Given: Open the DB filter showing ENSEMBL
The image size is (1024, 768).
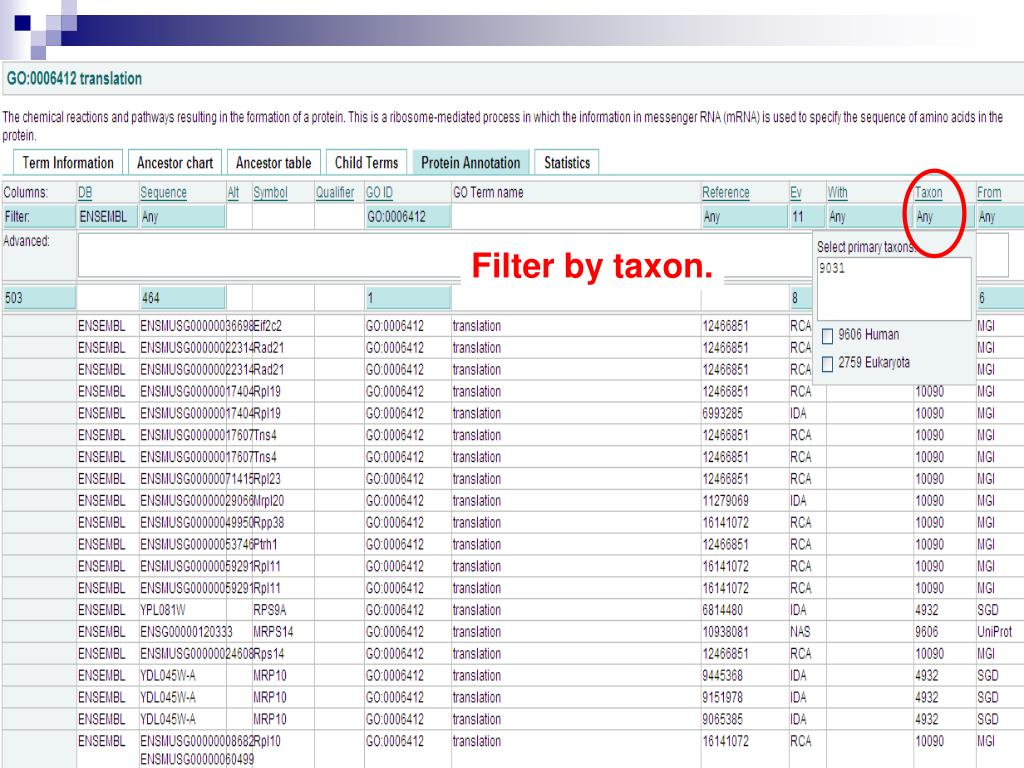Looking at the screenshot, I should click(107, 217).
